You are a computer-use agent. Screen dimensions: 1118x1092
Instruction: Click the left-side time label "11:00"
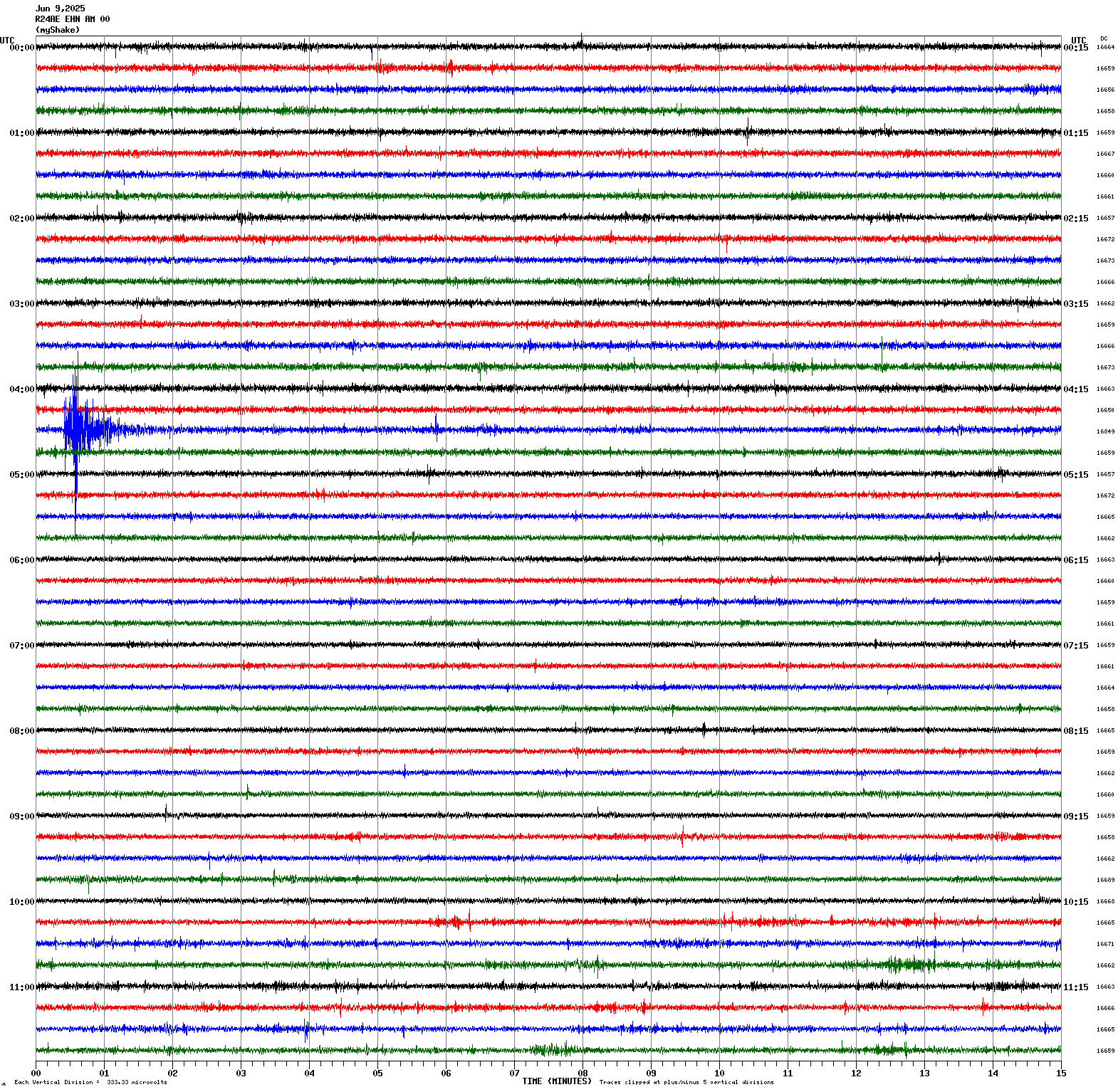(22, 987)
